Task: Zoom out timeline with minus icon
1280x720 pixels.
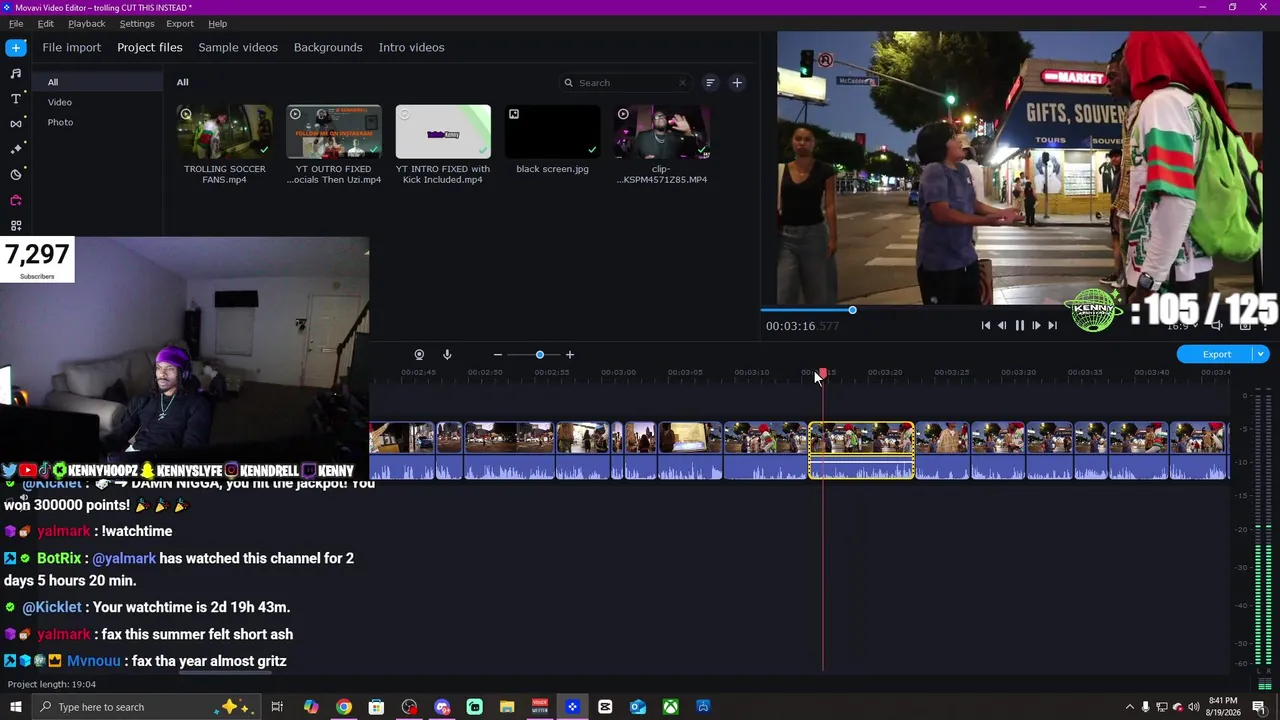Action: tap(497, 354)
